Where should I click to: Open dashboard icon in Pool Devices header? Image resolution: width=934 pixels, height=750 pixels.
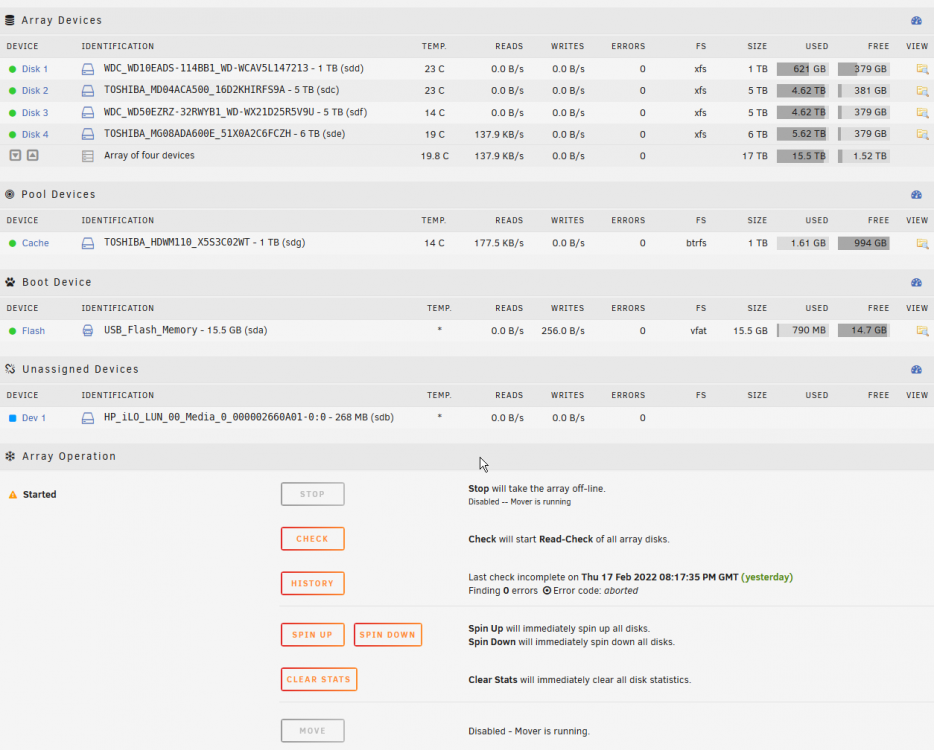(916, 195)
